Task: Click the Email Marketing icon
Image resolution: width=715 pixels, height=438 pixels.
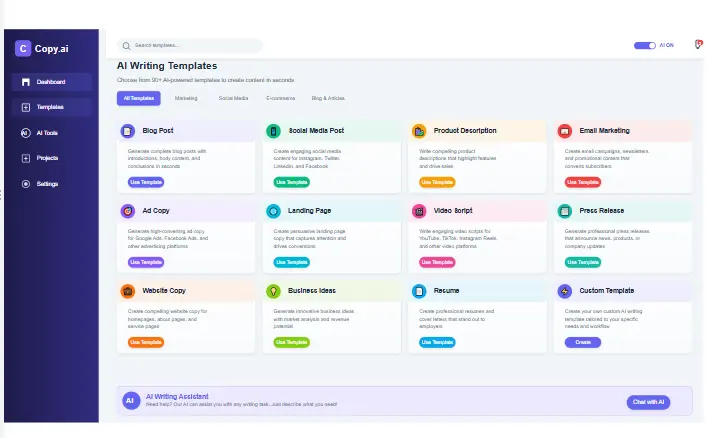Action: 565,131
